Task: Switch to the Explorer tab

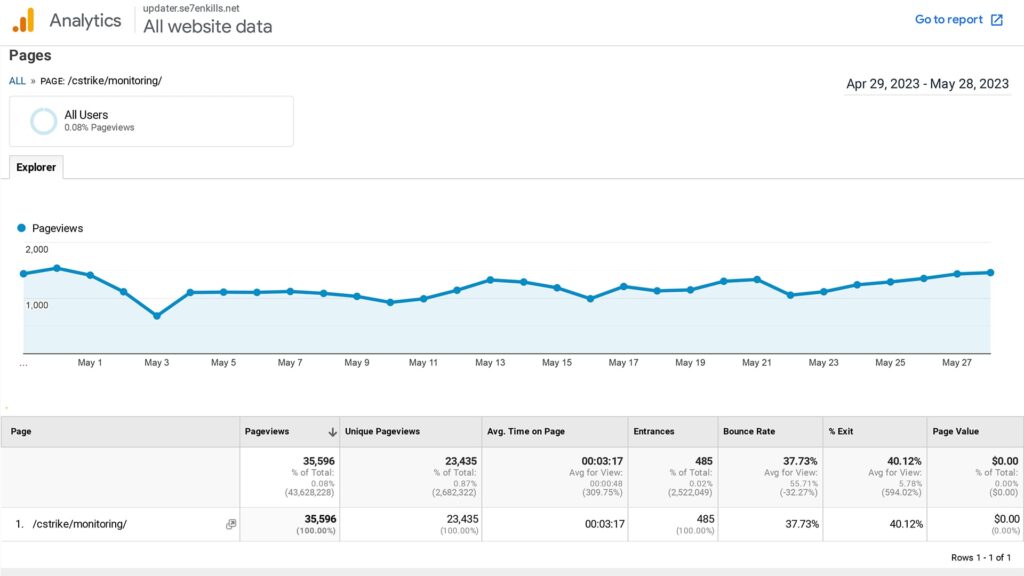Action: point(36,167)
